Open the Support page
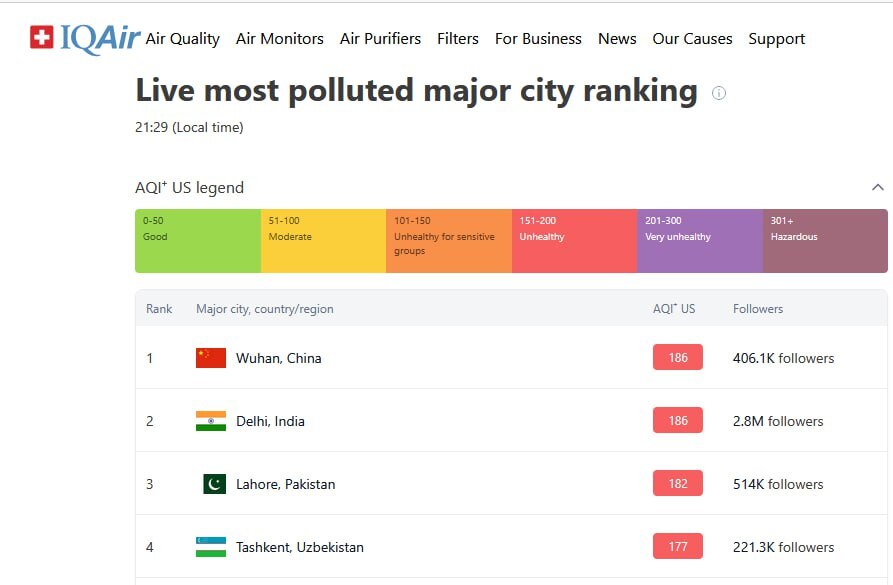 tap(776, 39)
